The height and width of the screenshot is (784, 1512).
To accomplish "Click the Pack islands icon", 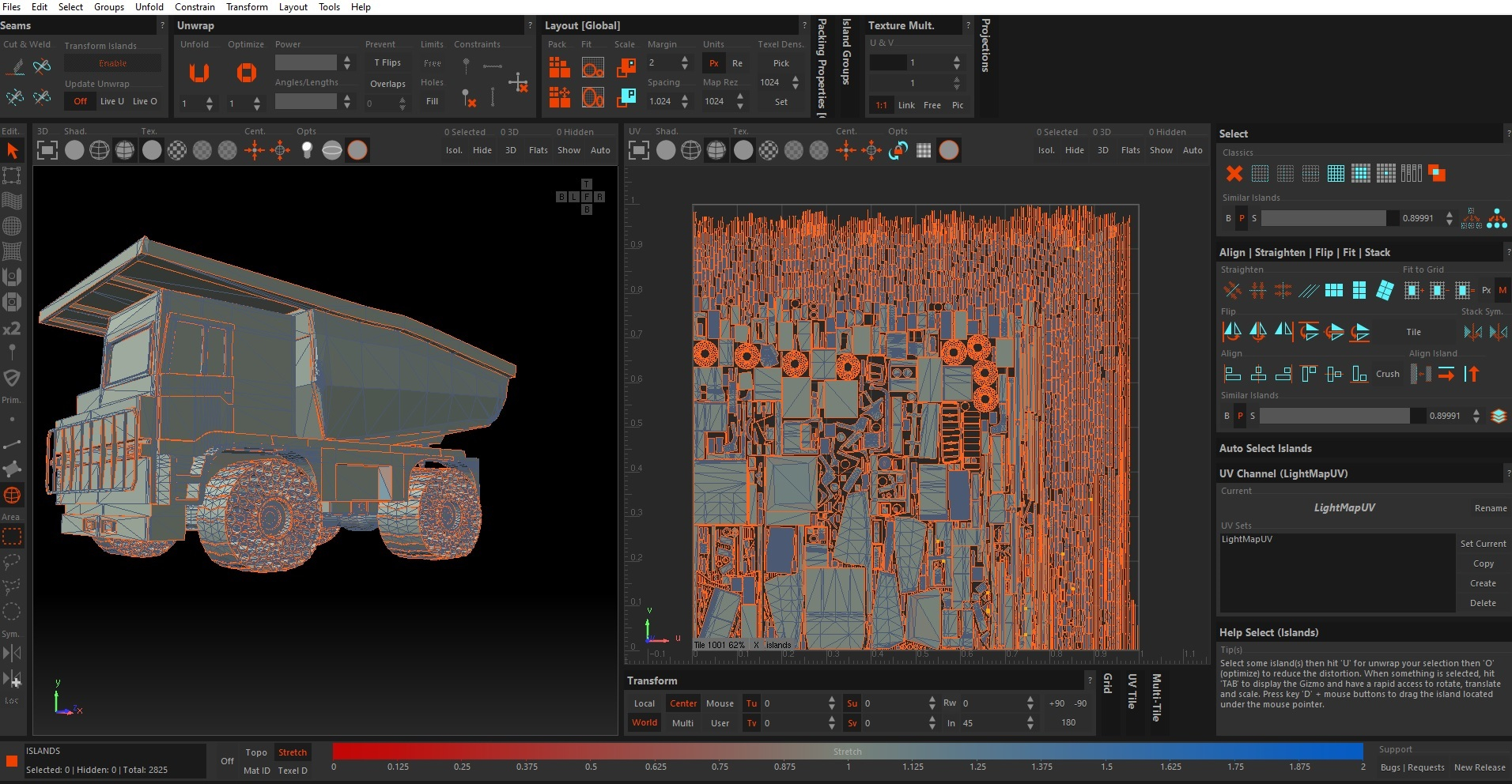I will (559, 67).
